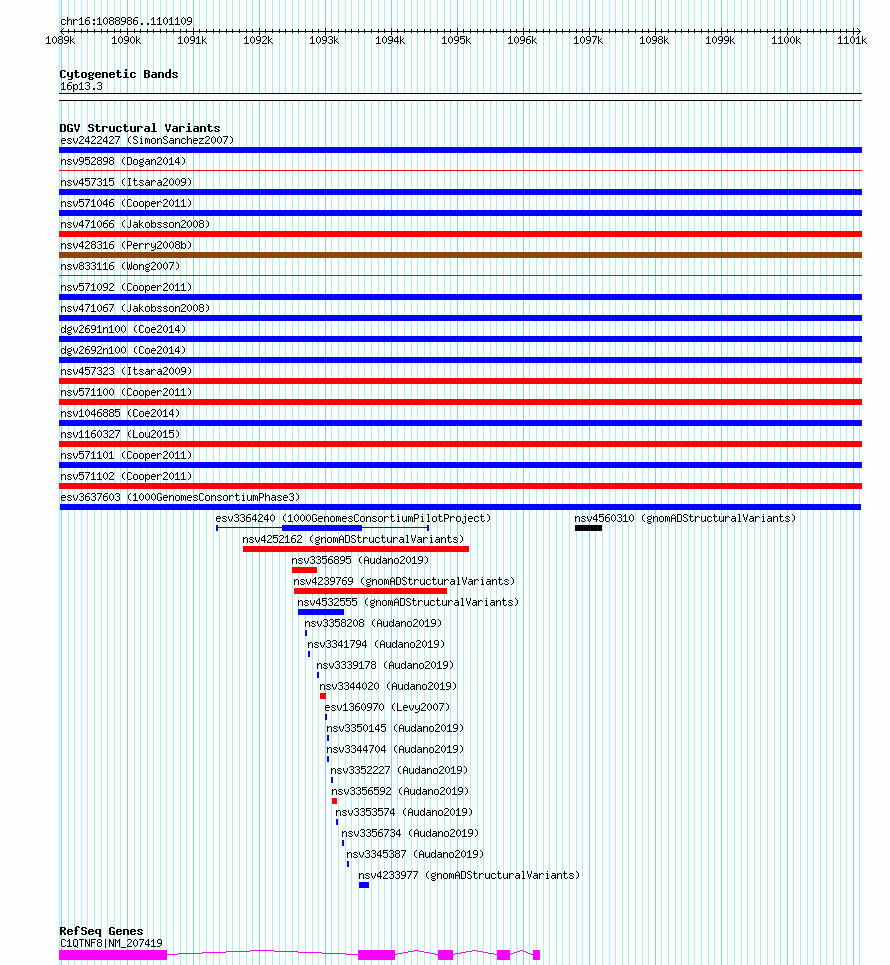
Task: Click the red nsv4252162 variant bar
Action: (356, 549)
